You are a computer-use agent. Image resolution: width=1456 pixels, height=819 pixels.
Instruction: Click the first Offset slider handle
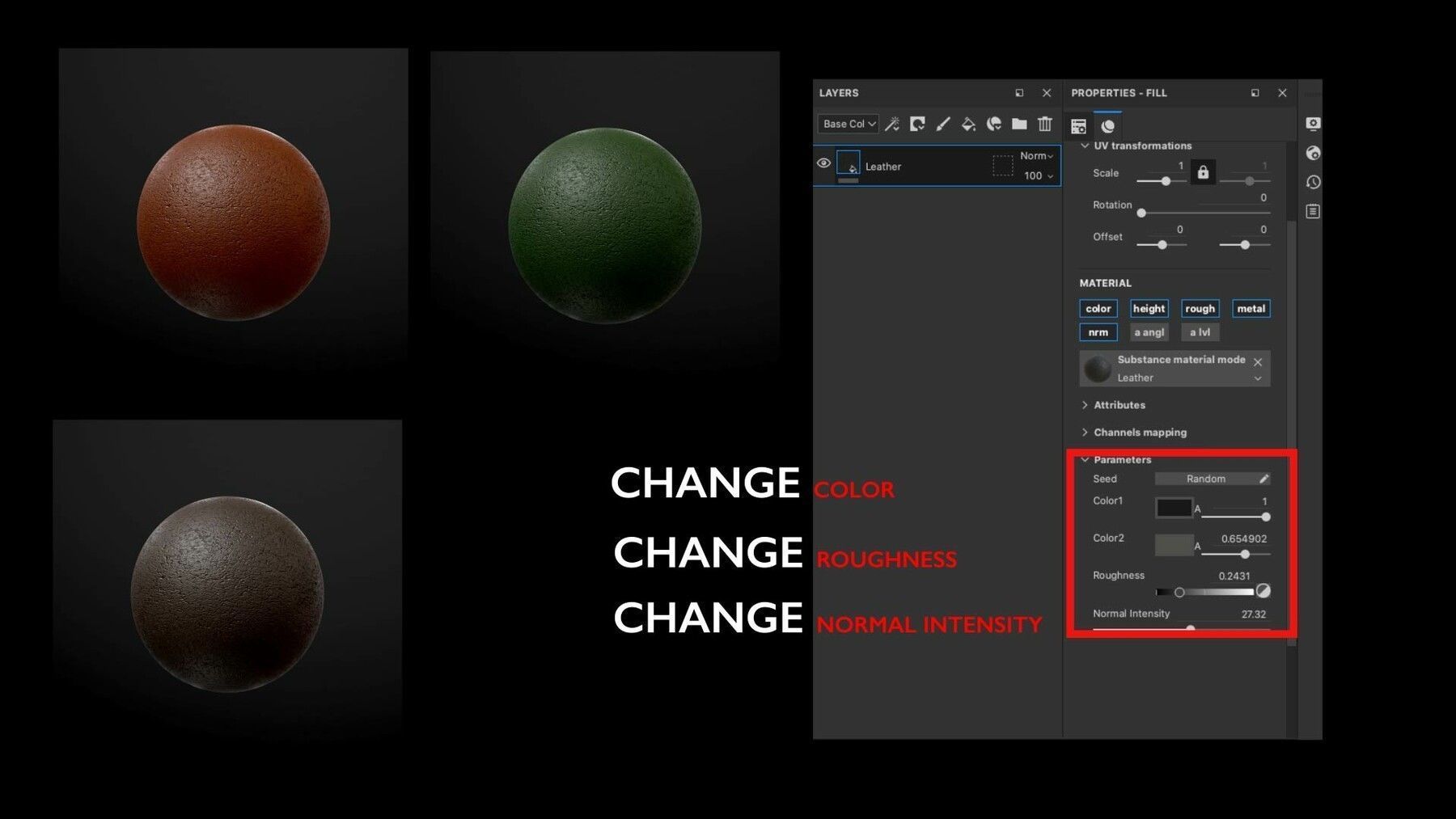click(x=1162, y=244)
